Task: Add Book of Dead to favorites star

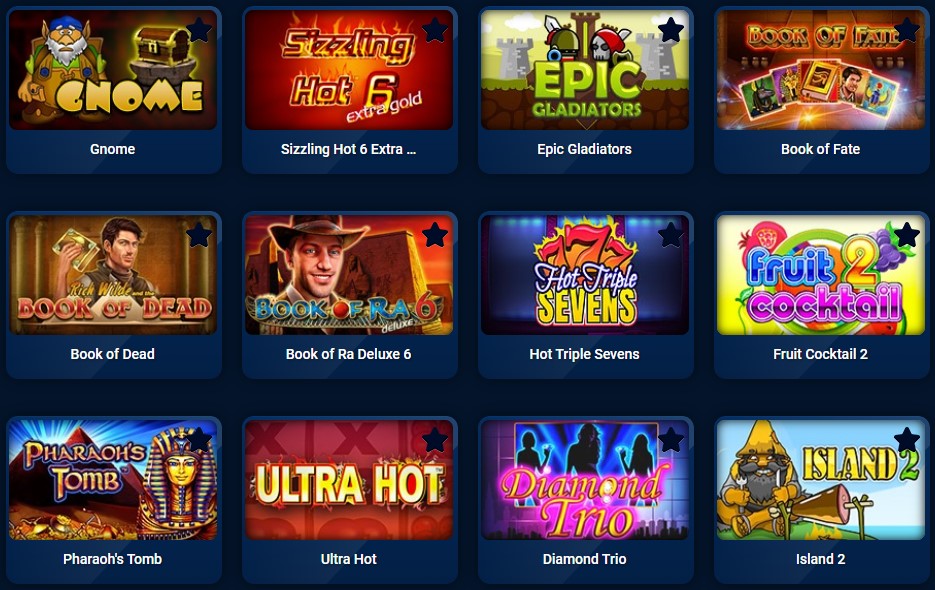Action: [x=199, y=235]
